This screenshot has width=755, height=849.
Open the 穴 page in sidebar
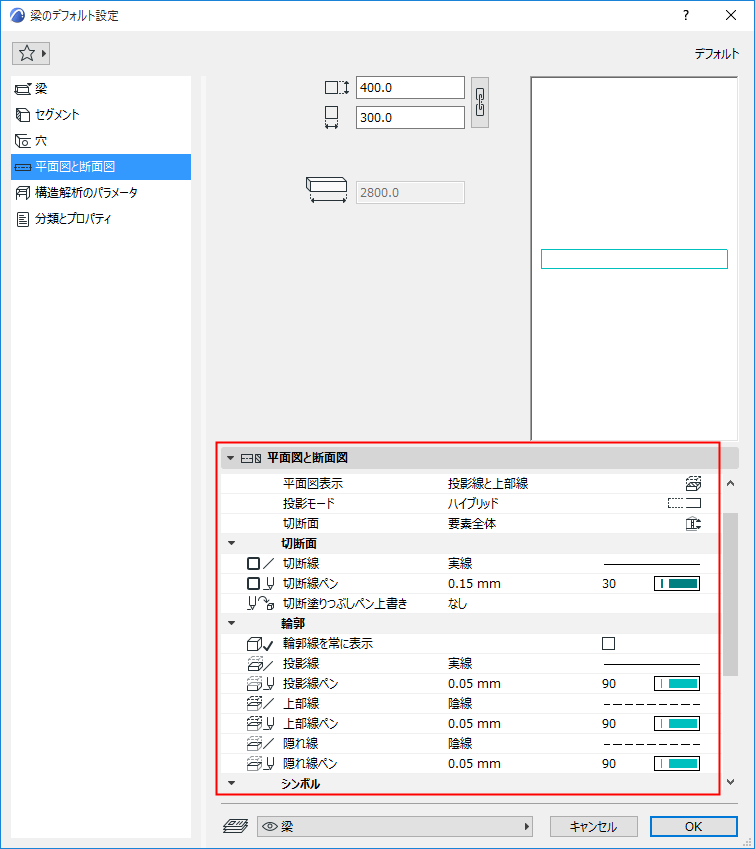[101, 141]
